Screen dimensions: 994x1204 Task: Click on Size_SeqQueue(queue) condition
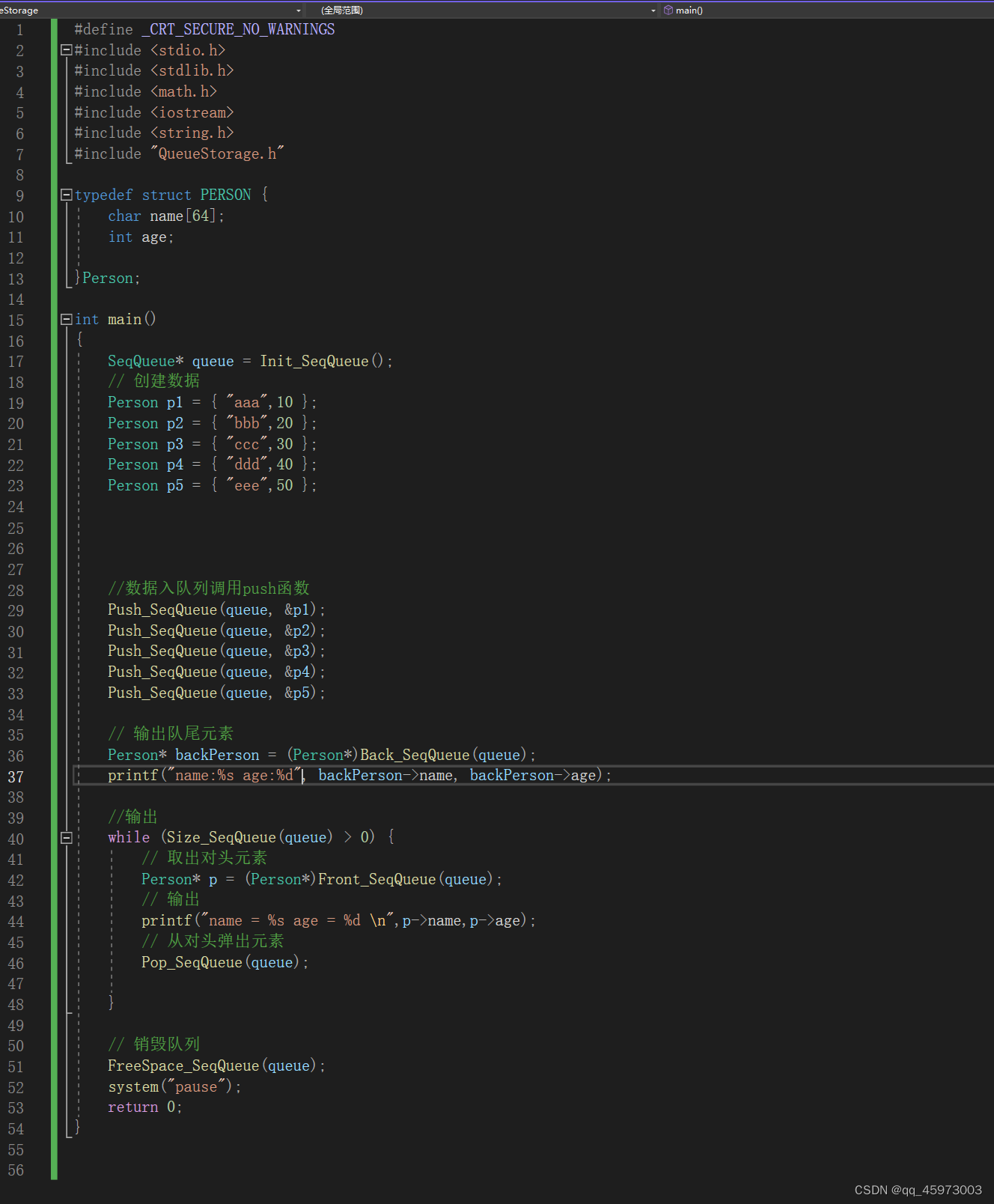[x=250, y=837]
